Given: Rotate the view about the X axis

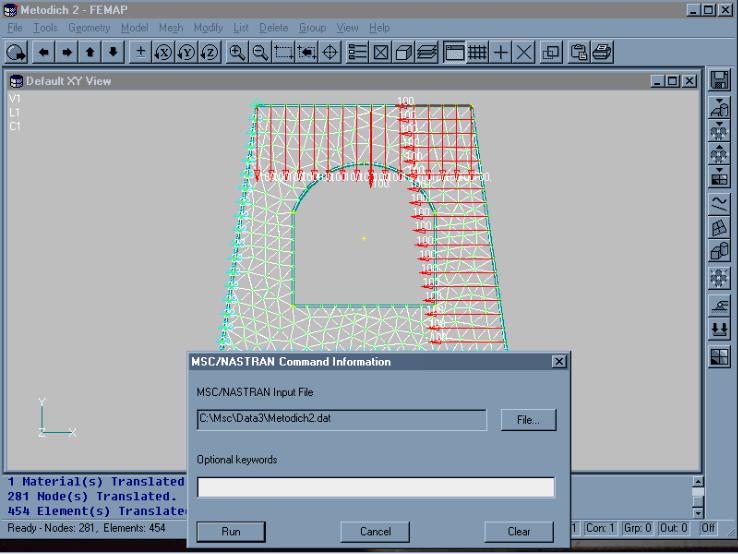Looking at the screenshot, I should coord(163,52).
